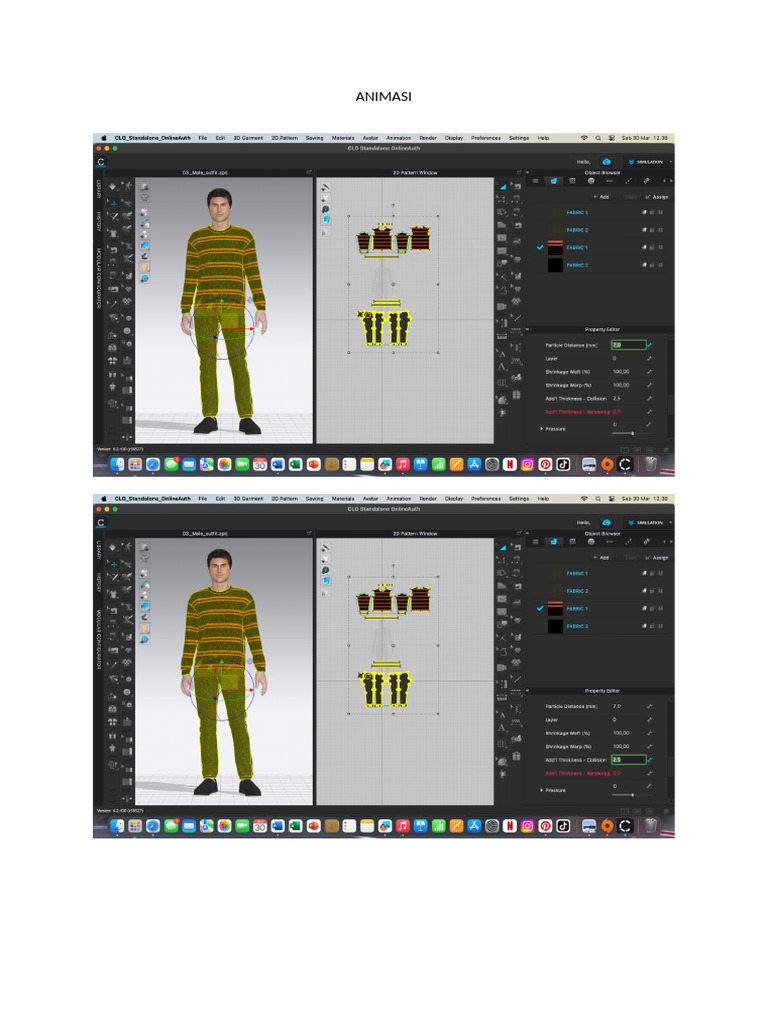The width and height of the screenshot is (768, 1024).
Task: Expand the Pressure section in top Property Editor
Action: pos(542,428)
